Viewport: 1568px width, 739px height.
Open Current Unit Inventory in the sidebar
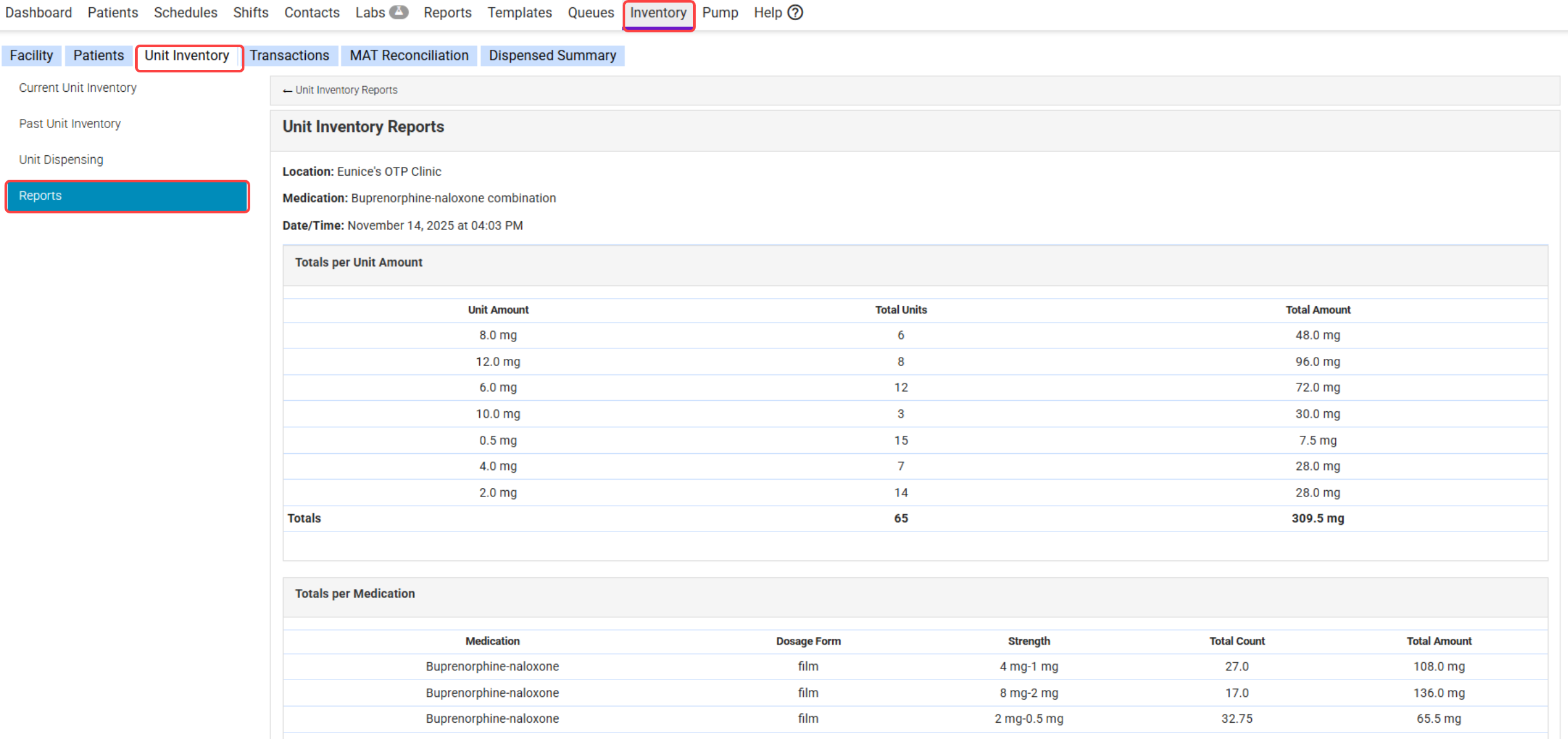pos(78,88)
